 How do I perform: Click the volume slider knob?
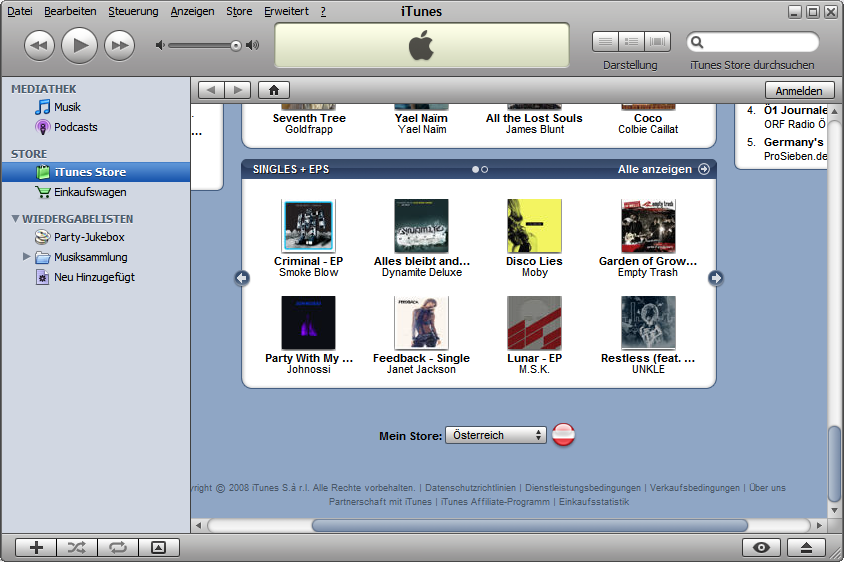pos(236,45)
